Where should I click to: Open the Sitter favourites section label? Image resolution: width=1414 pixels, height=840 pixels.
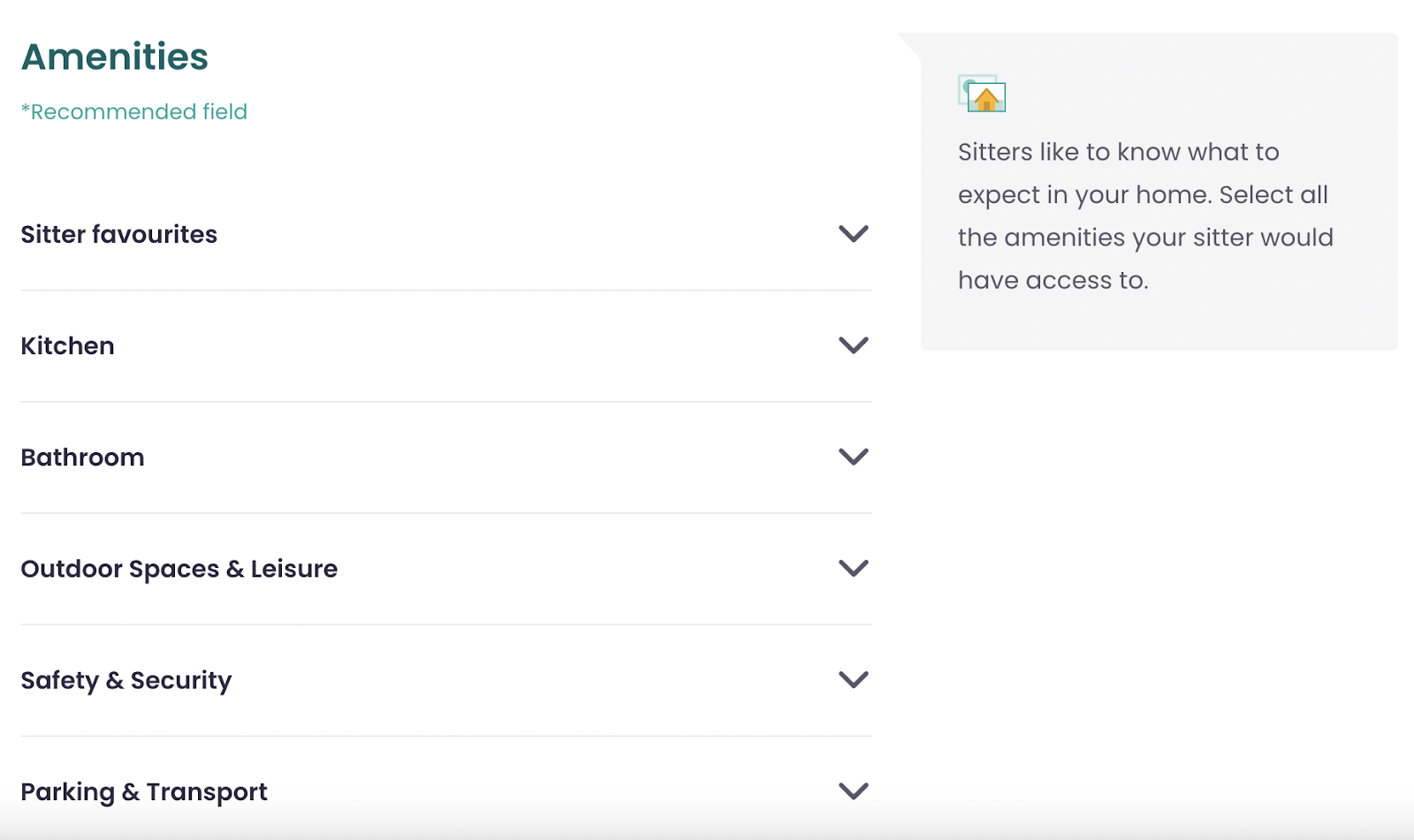click(x=119, y=234)
